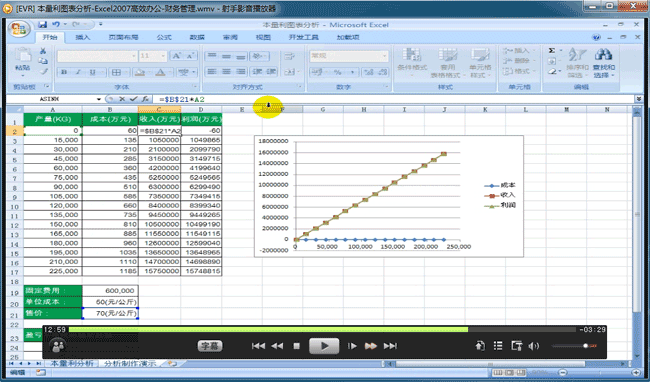Skip to the next track in the player
This screenshot has width=650, height=382.
390,346
